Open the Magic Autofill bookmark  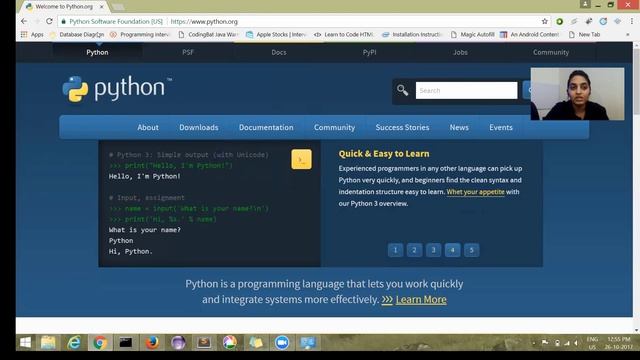click(473, 35)
